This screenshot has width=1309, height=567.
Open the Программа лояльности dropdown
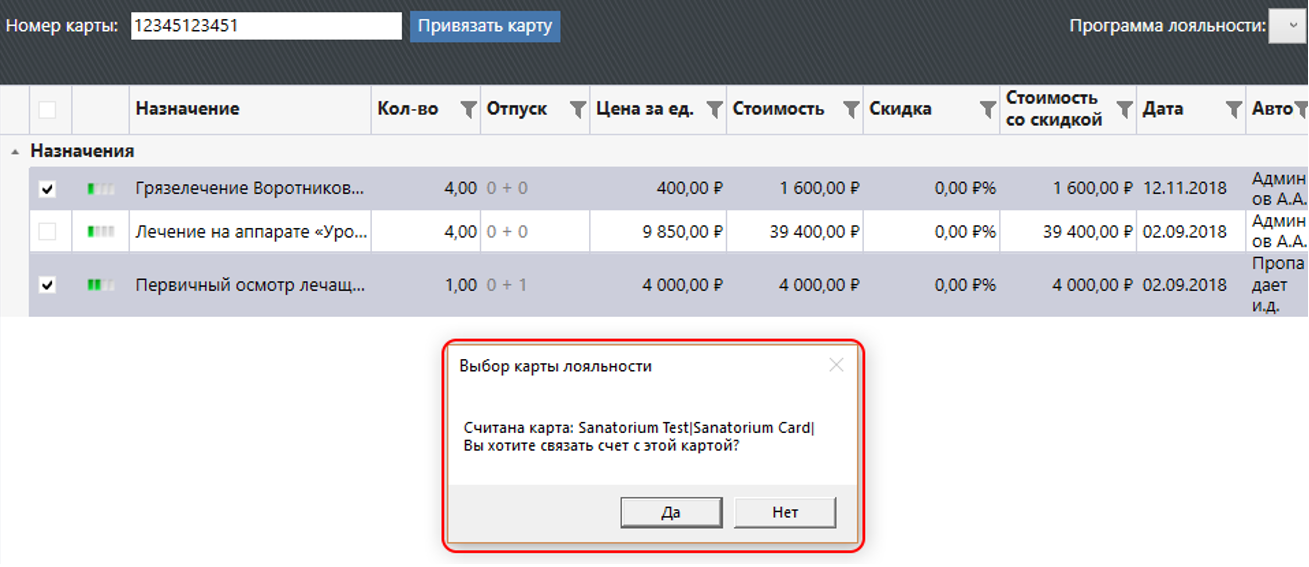point(1287,27)
